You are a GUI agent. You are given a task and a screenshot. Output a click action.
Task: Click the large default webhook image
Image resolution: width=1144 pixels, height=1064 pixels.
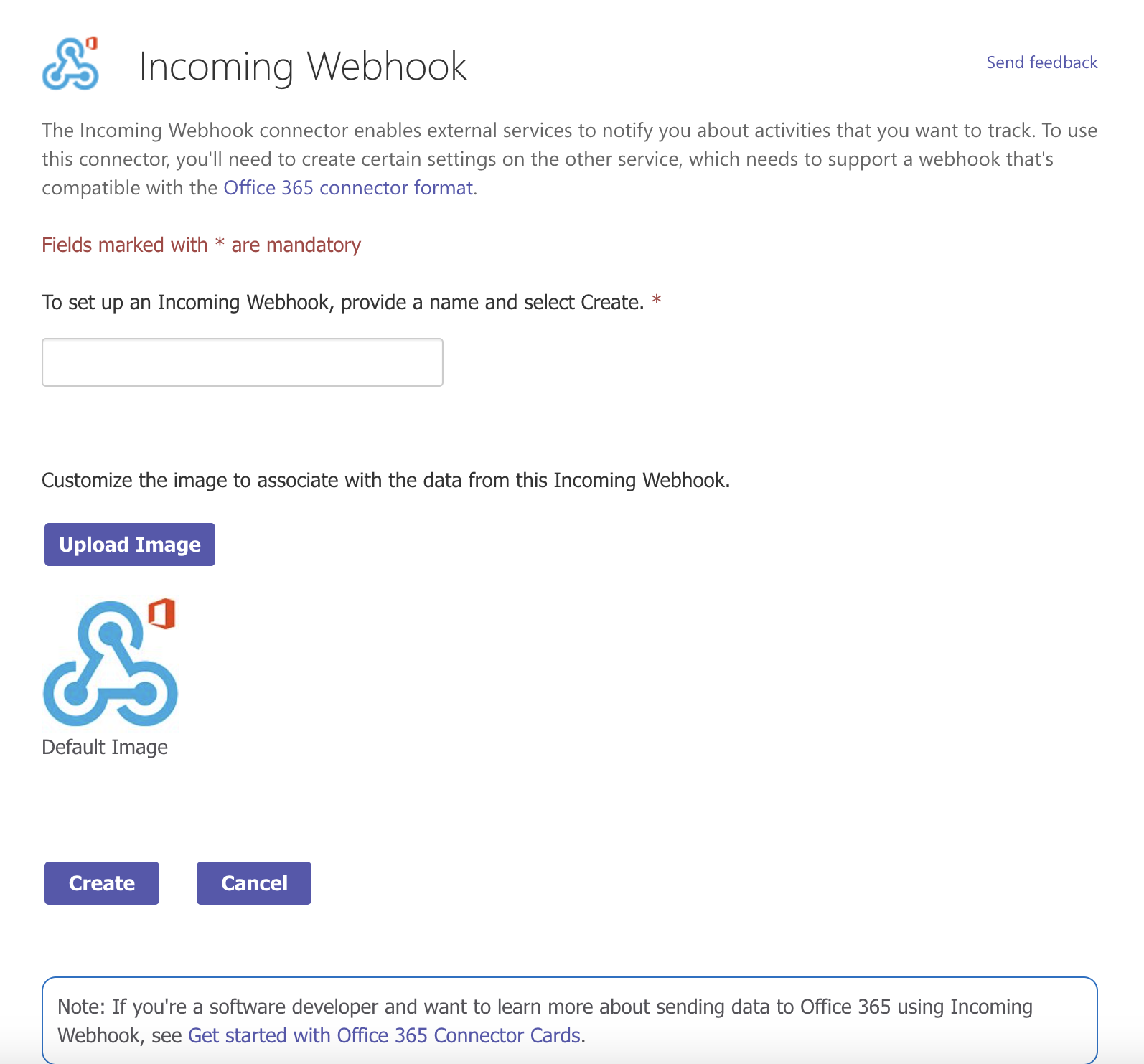(x=110, y=662)
